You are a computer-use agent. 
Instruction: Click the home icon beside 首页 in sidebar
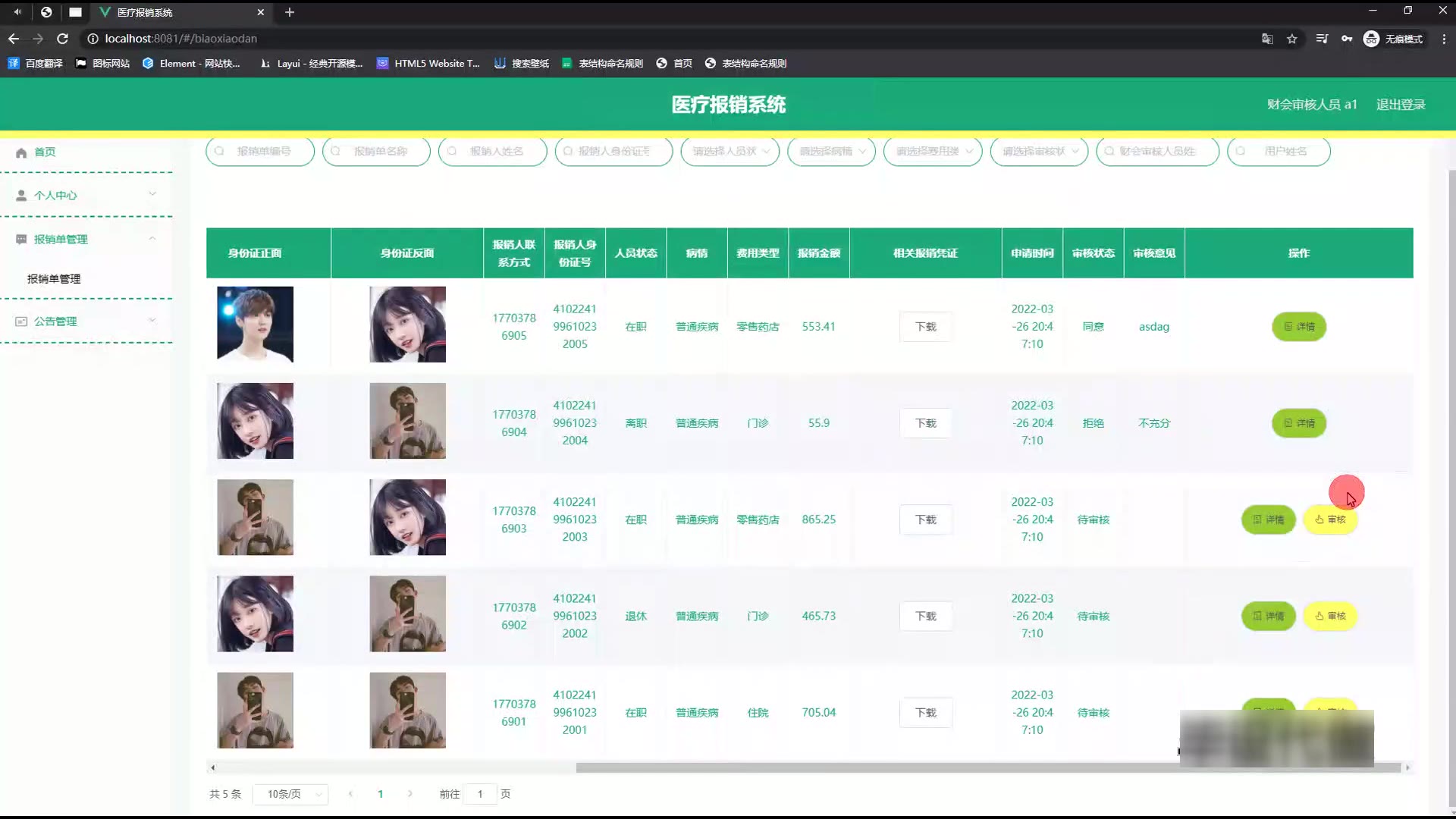click(x=21, y=152)
